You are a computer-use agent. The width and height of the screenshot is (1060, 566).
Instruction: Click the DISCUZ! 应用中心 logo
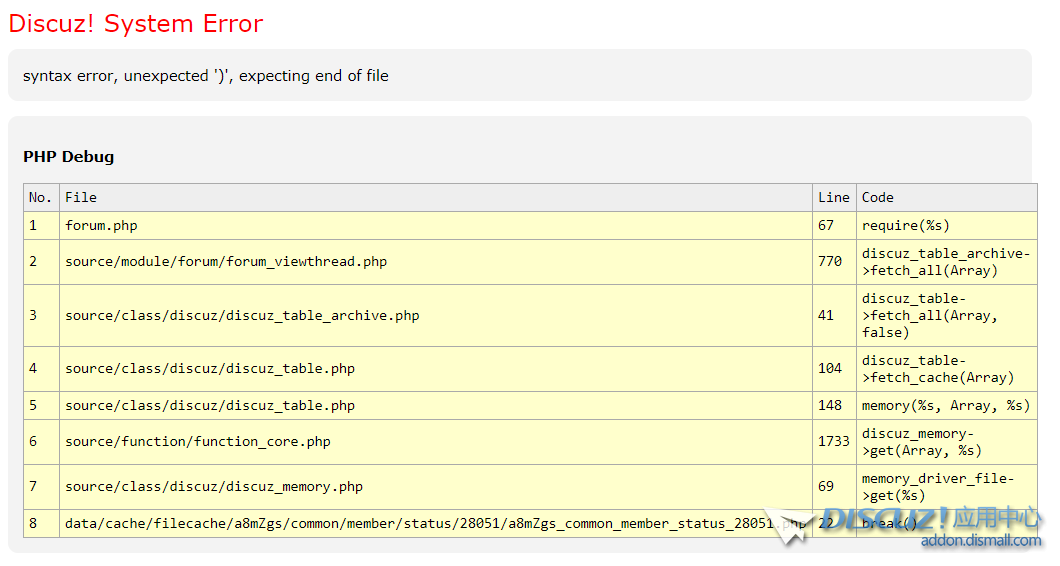pyautogui.click(x=931, y=519)
